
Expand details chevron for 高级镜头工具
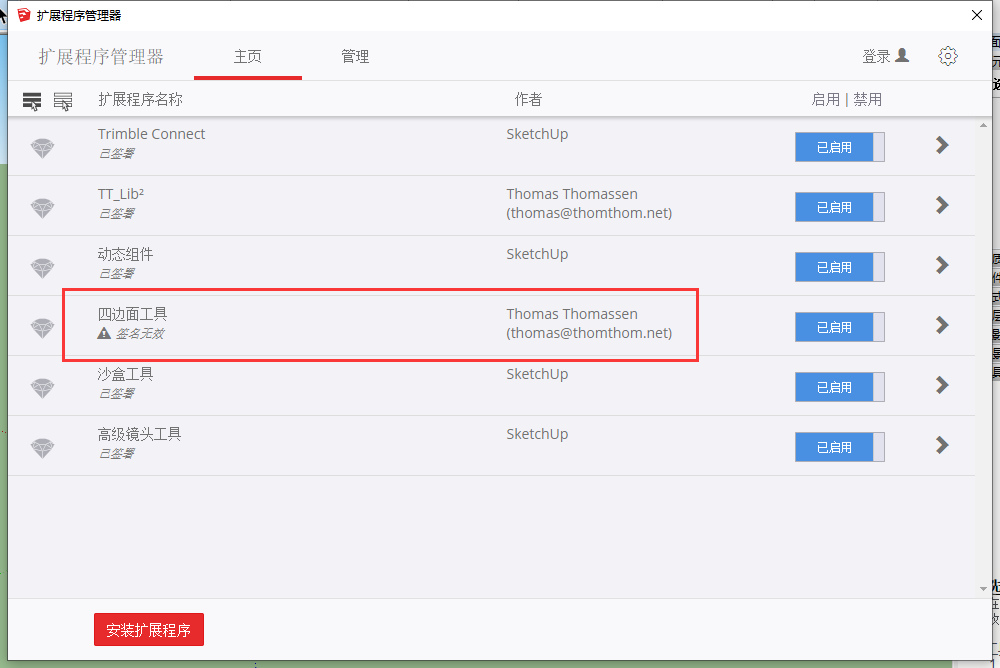[942, 445]
